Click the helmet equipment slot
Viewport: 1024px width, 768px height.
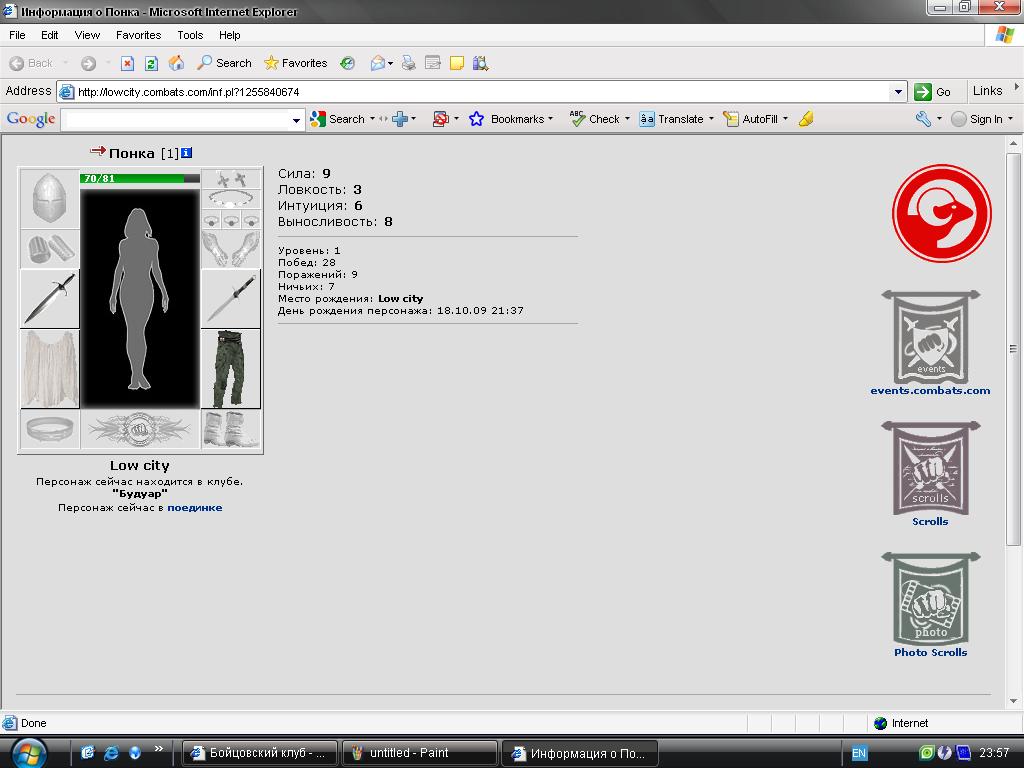click(x=50, y=199)
